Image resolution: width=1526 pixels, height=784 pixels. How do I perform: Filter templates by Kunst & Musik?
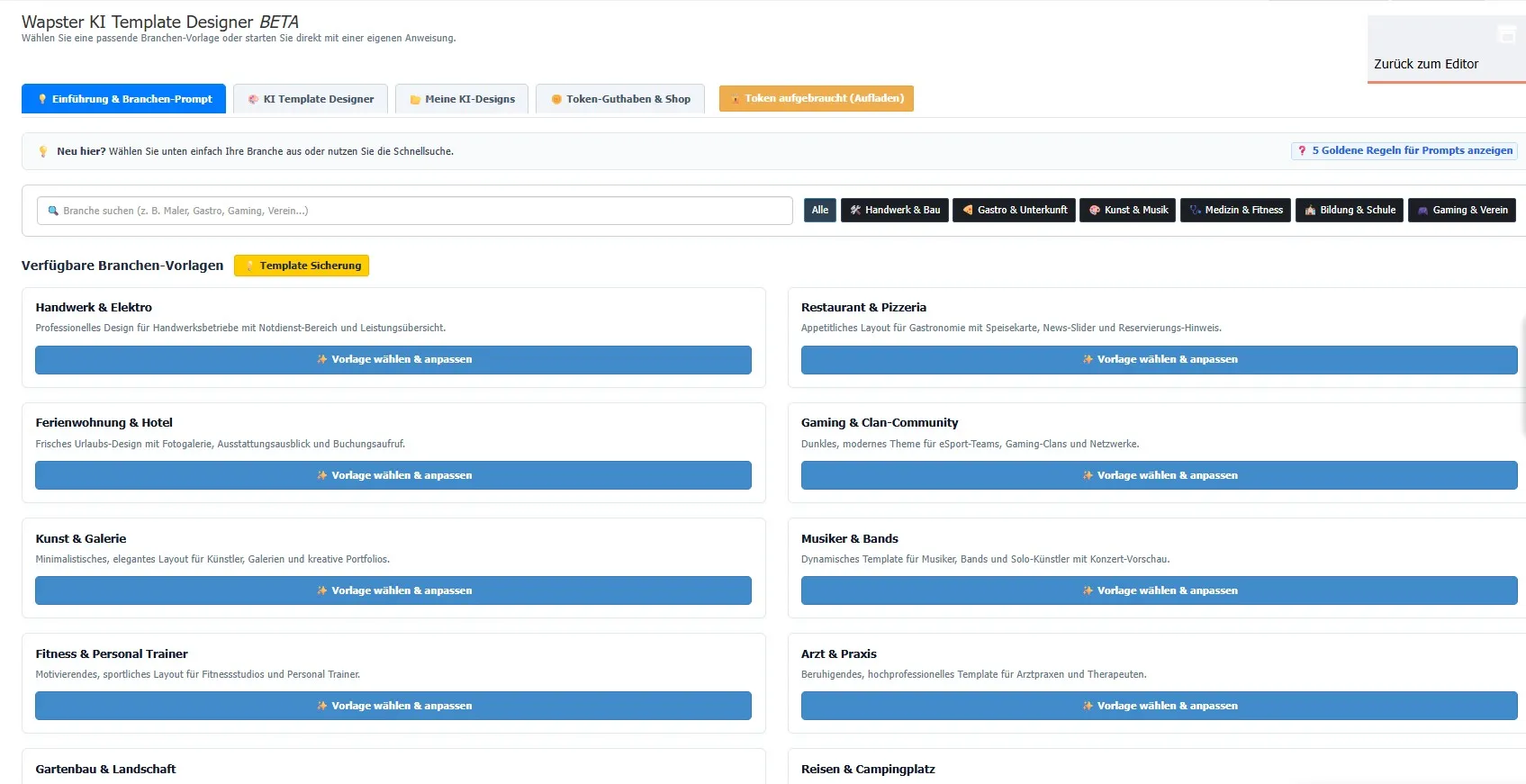[1128, 210]
